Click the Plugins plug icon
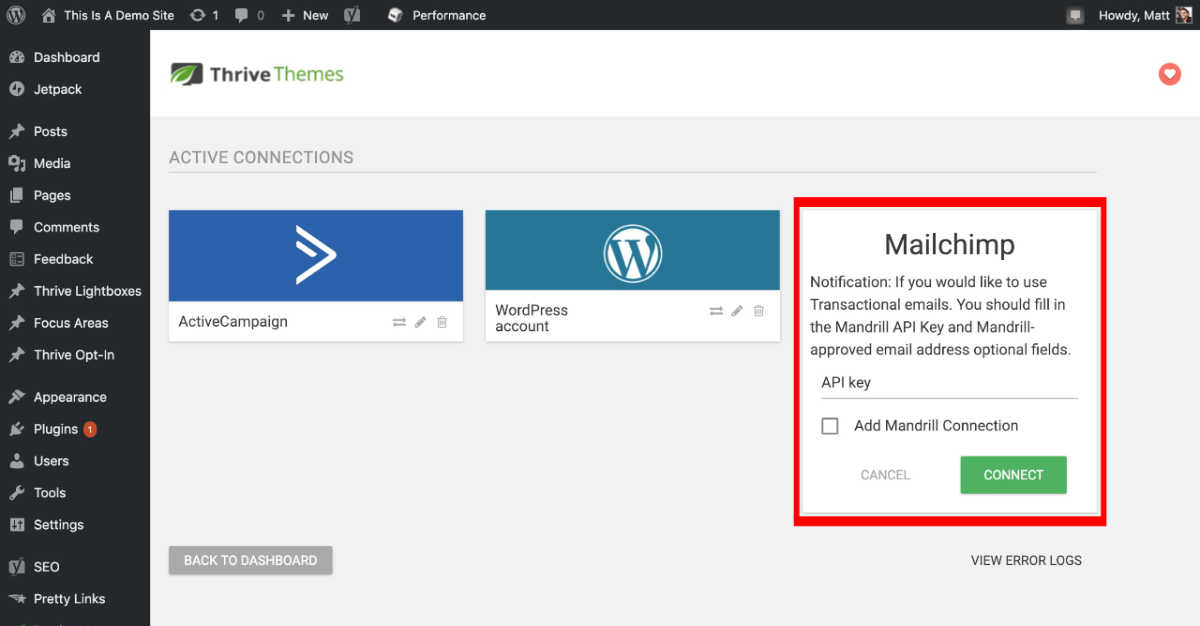 coord(16,429)
